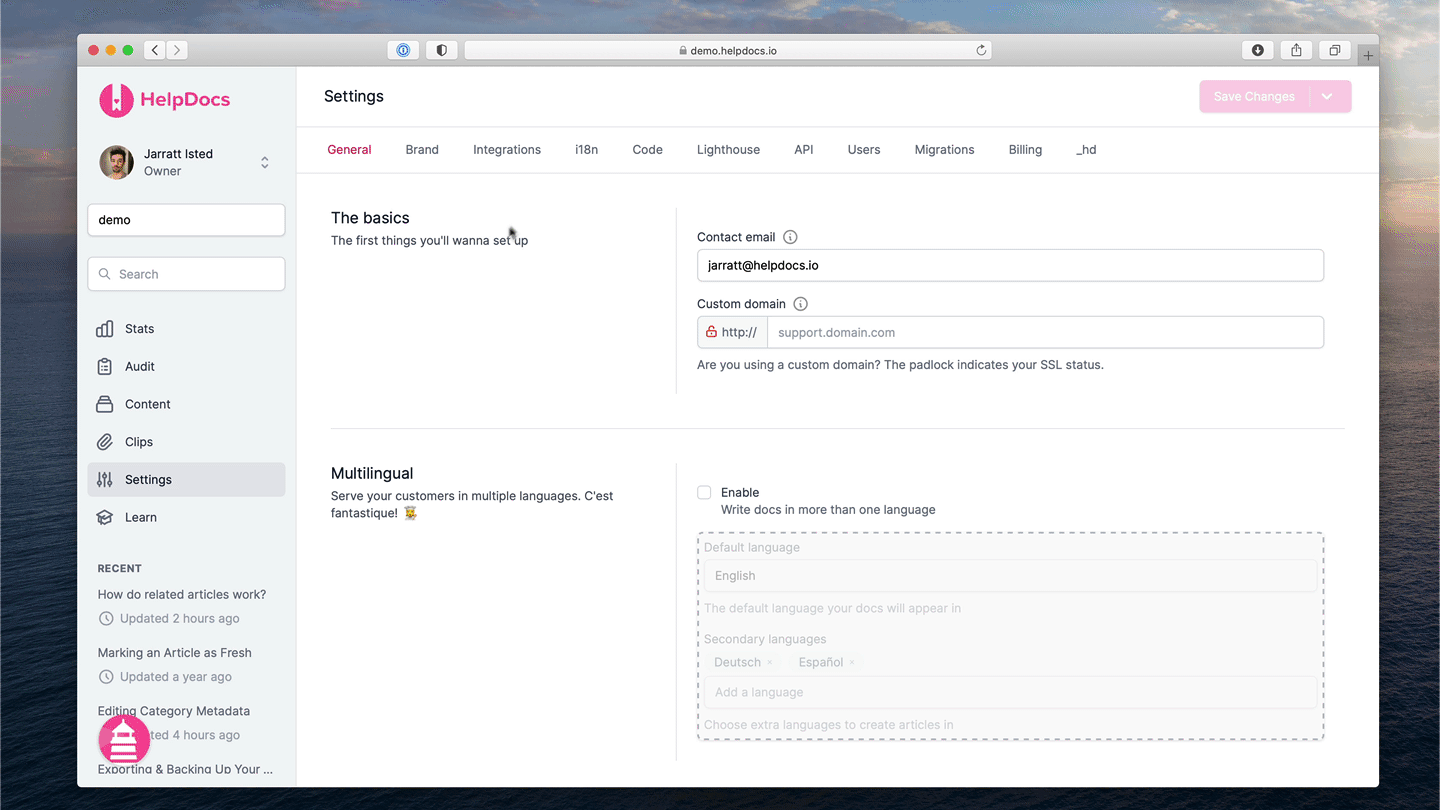The height and width of the screenshot is (810, 1440).
Task: Expand the account switcher chevron
Action: coord(265,162)
